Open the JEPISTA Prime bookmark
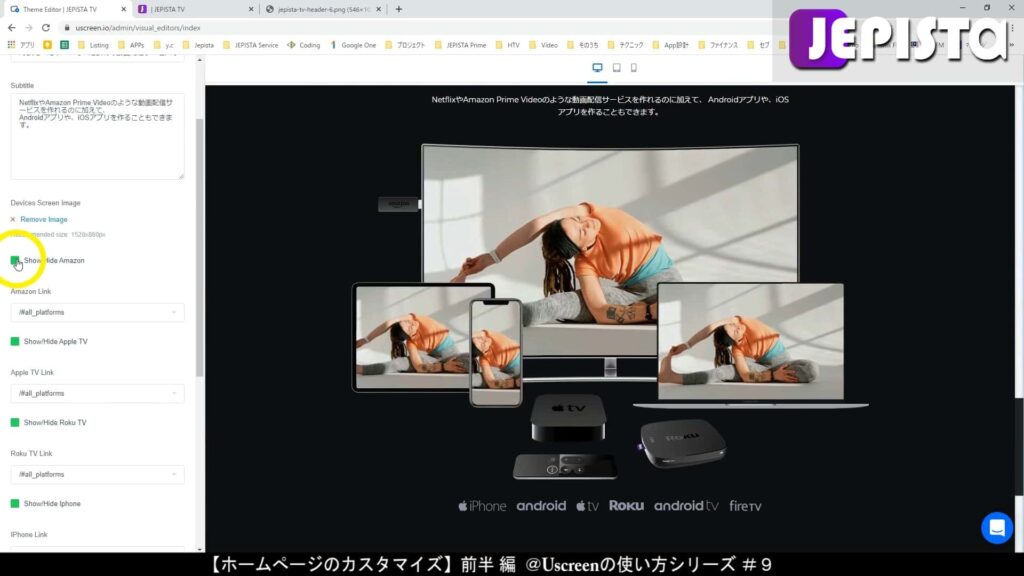Viewport: 1024px width, 576px height. [460, 45]
